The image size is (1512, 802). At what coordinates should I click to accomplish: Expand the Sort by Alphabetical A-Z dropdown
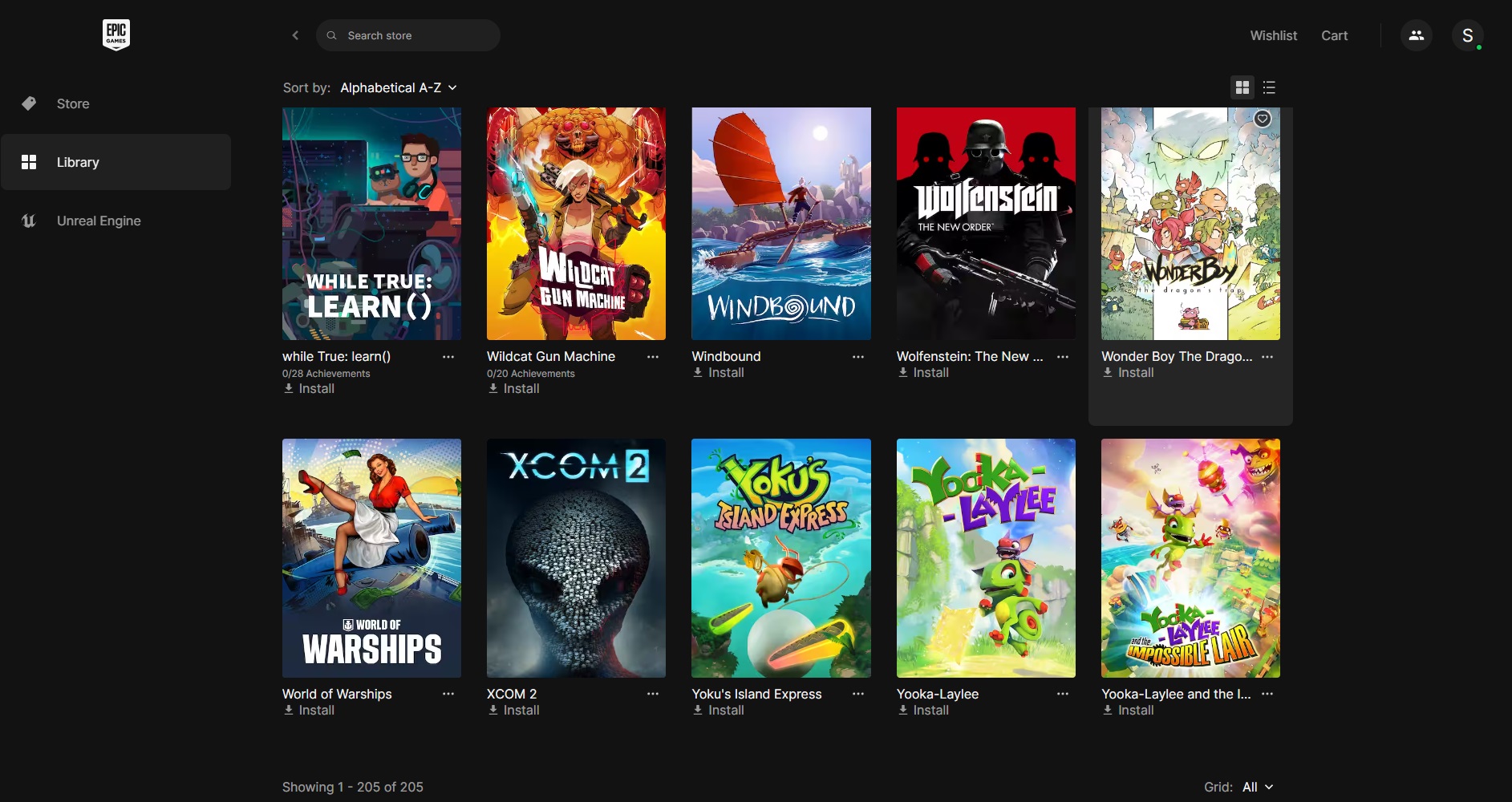pos(399,87)
